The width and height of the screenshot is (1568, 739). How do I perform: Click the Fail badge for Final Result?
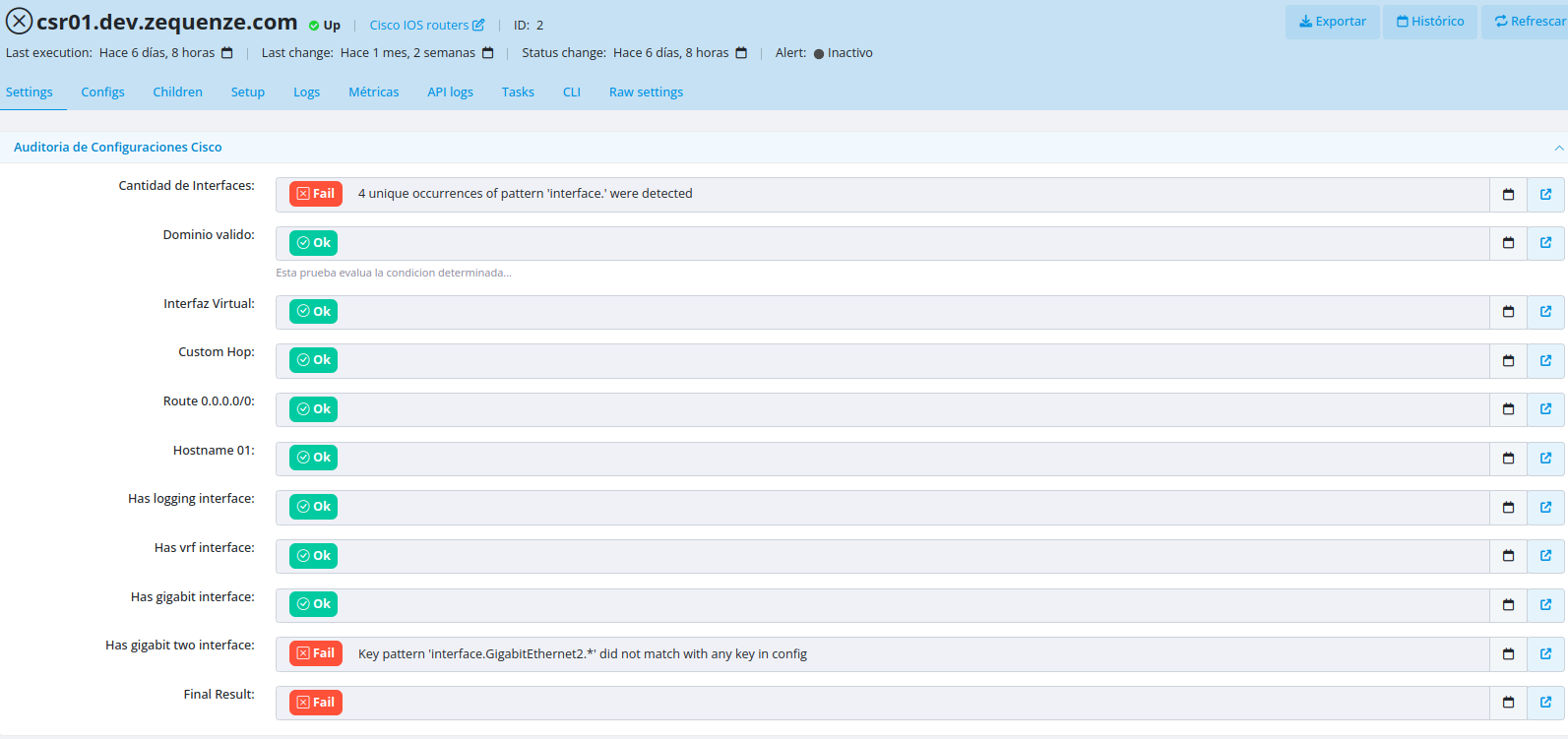pyautogui.click(x=316, y=703)
